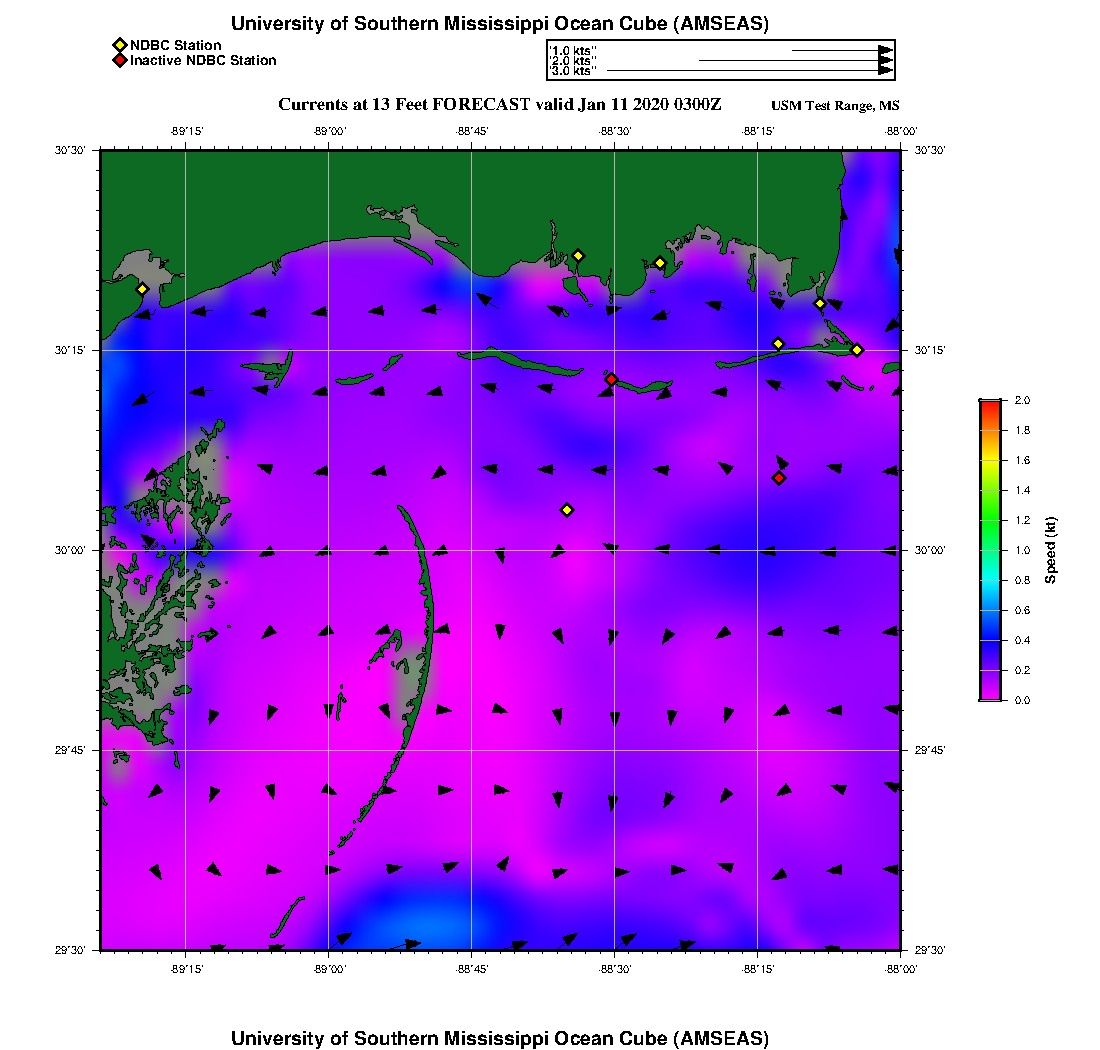Viewport: 1100px width, 1050px height.
Task: Click the USM Test Range, MS label
Action: click(835, 106)
